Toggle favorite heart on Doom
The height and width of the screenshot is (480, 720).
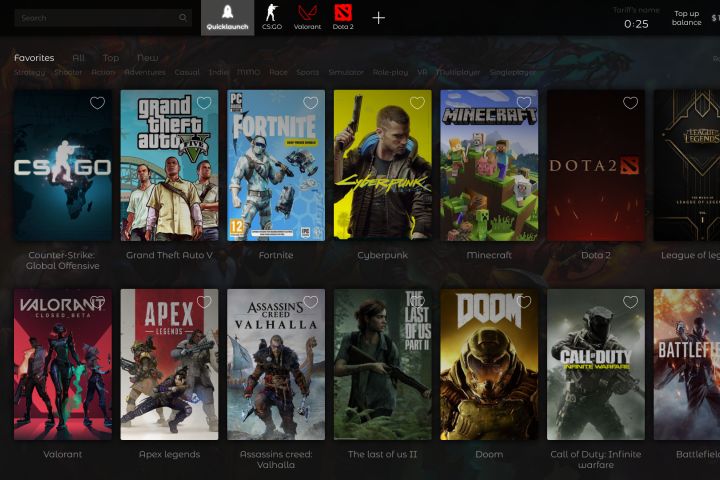click(523, 302)
